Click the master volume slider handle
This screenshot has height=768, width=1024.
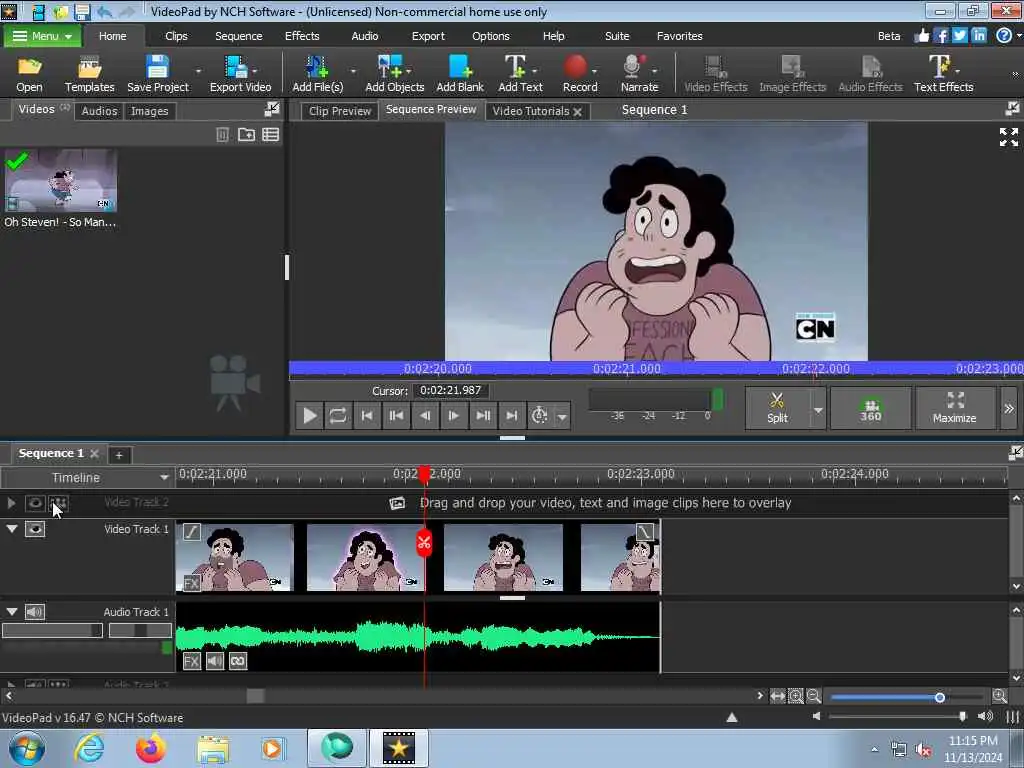963,716
